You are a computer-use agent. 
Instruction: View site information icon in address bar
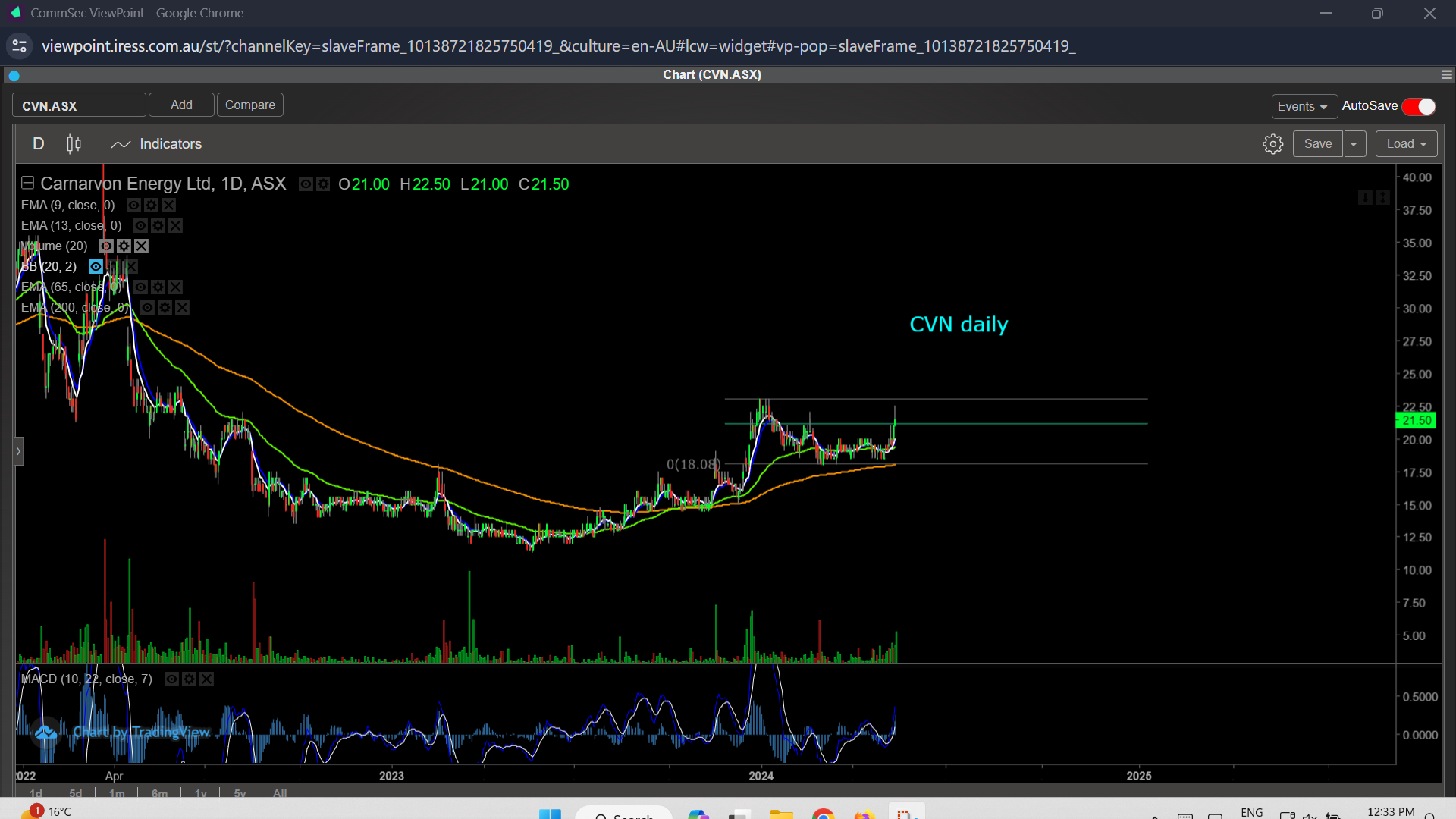point(20,46)
